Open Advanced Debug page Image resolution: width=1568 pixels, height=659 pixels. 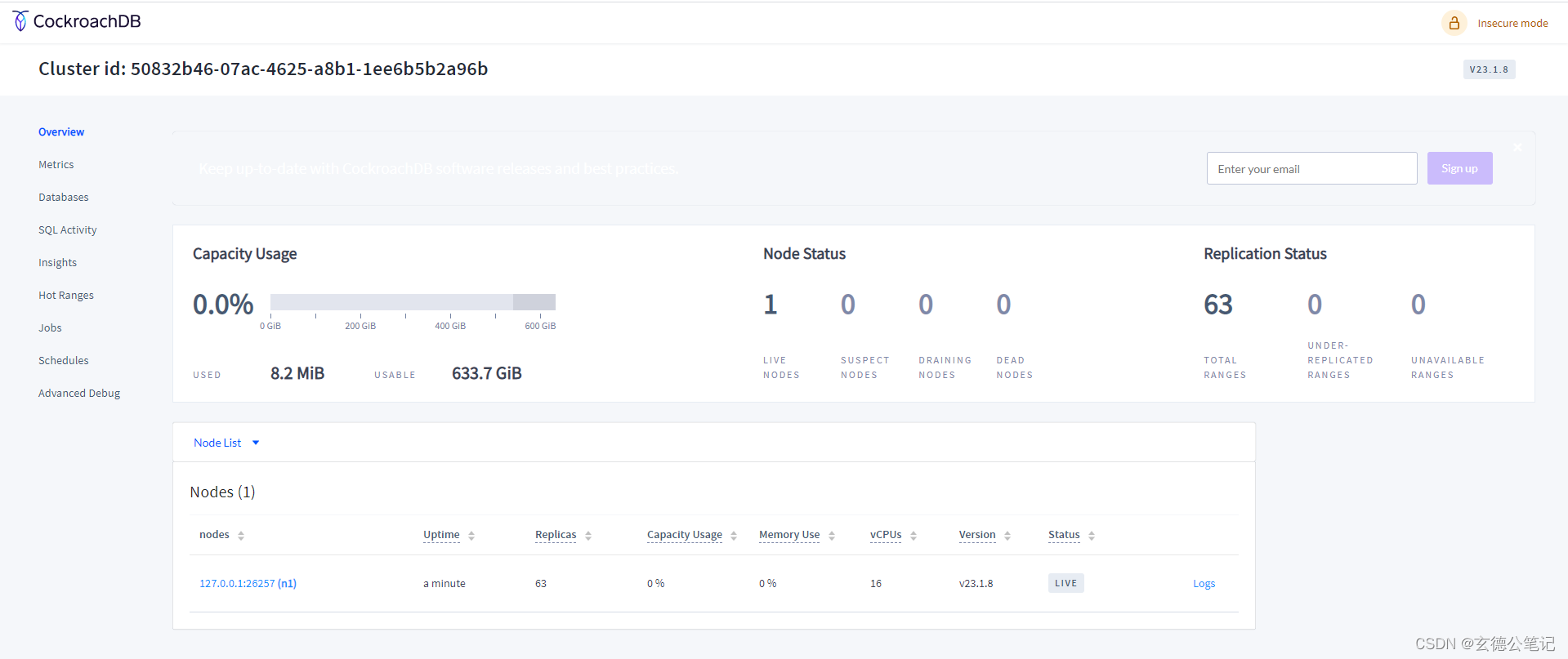coord(79,393)
